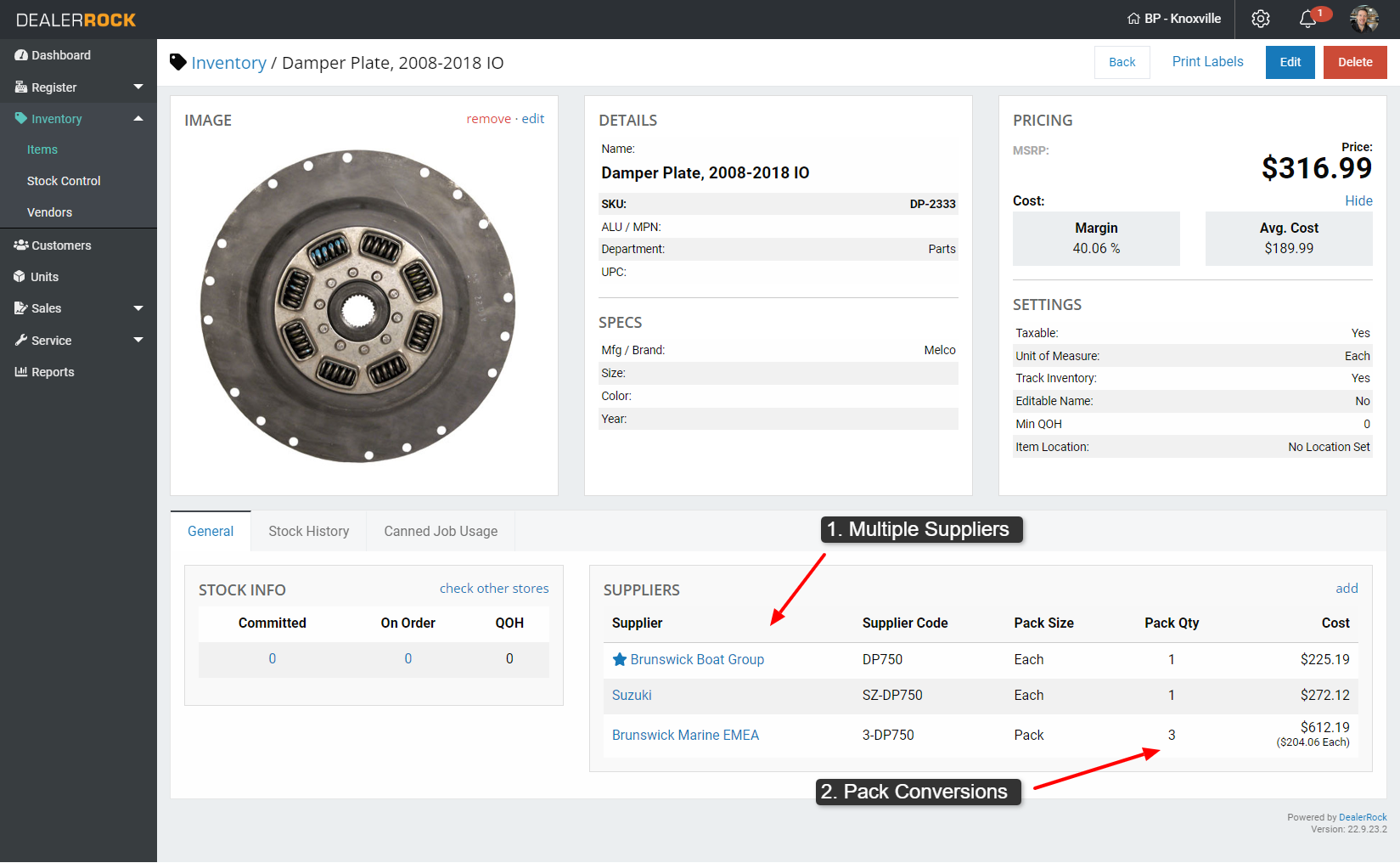The width and height of the screenshot is (1400, 863).
Task: Click supplier code 3-DP750
Action: coord(888,735)
